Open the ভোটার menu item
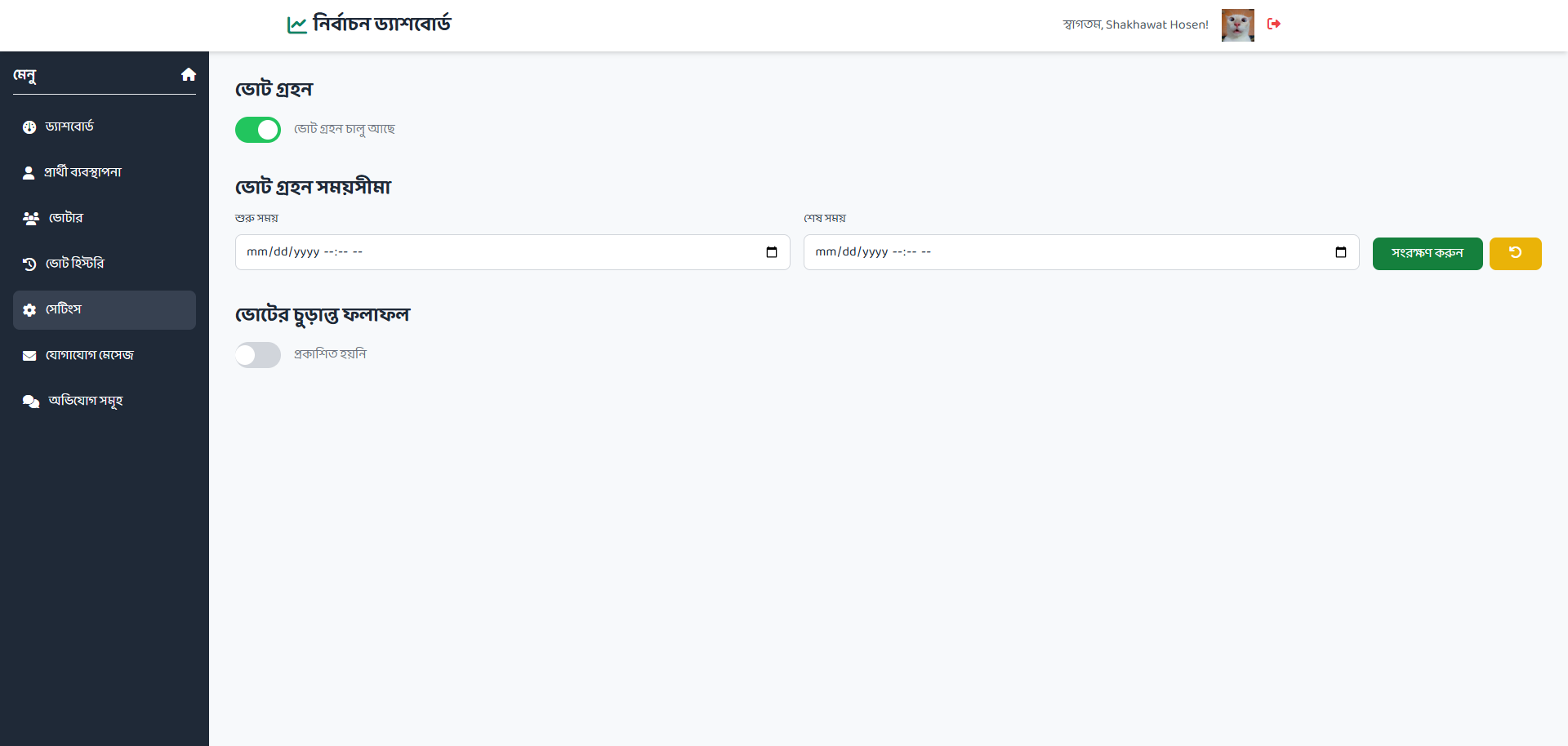Viewport: 1568px width, 746px height. 65,218
